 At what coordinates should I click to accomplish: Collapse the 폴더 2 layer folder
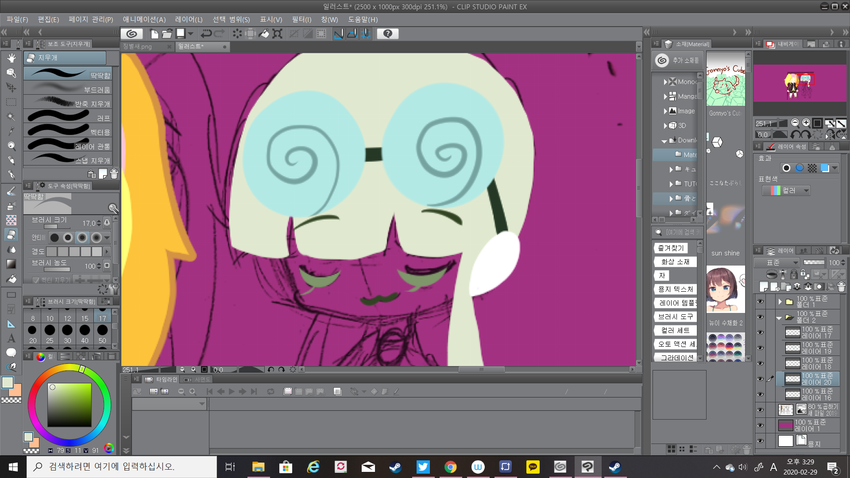point(779,317)
